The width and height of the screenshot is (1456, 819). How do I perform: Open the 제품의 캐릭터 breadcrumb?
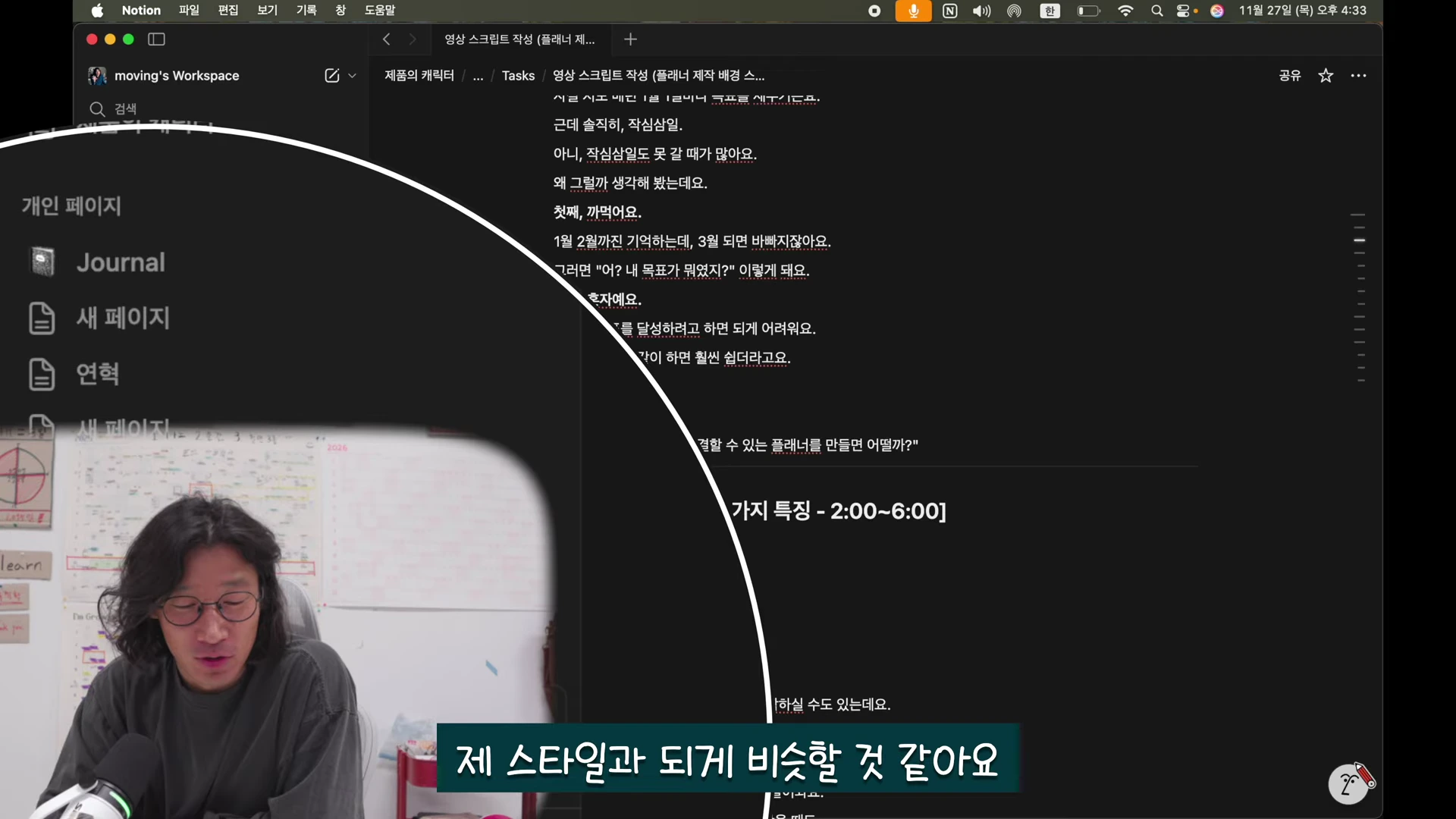[419, 76]
